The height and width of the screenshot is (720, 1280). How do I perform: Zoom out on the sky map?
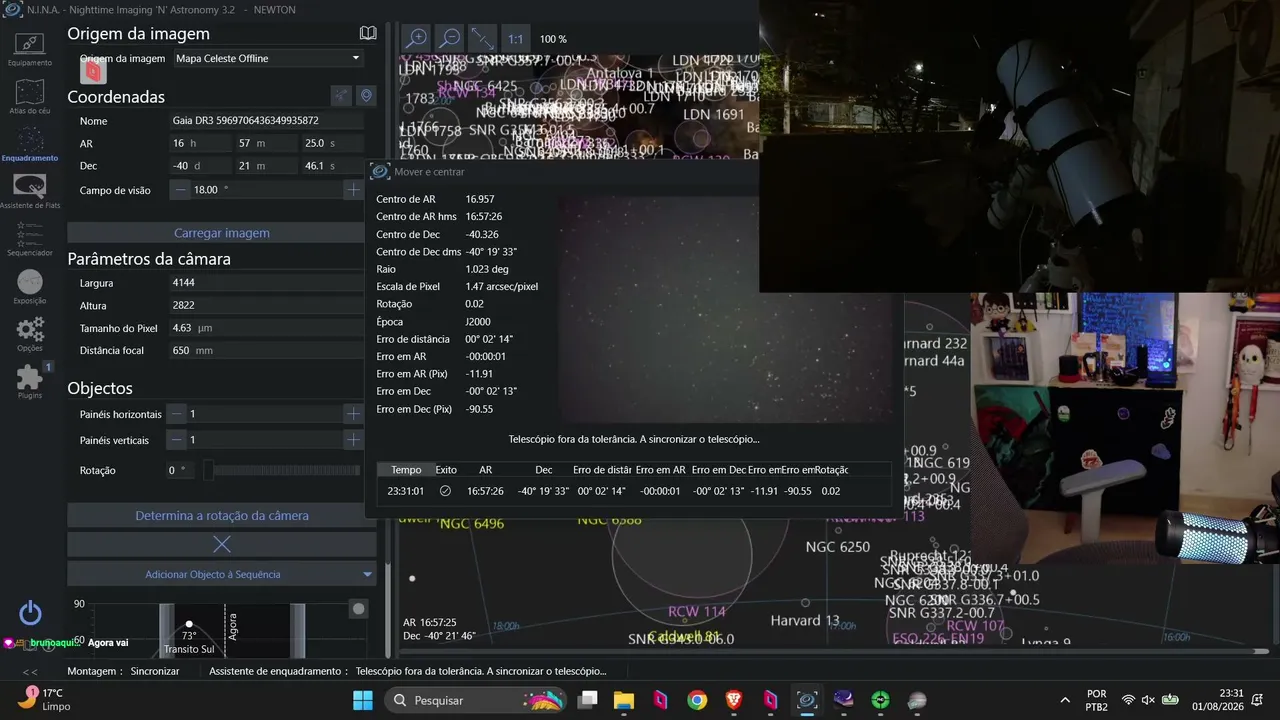449,38
